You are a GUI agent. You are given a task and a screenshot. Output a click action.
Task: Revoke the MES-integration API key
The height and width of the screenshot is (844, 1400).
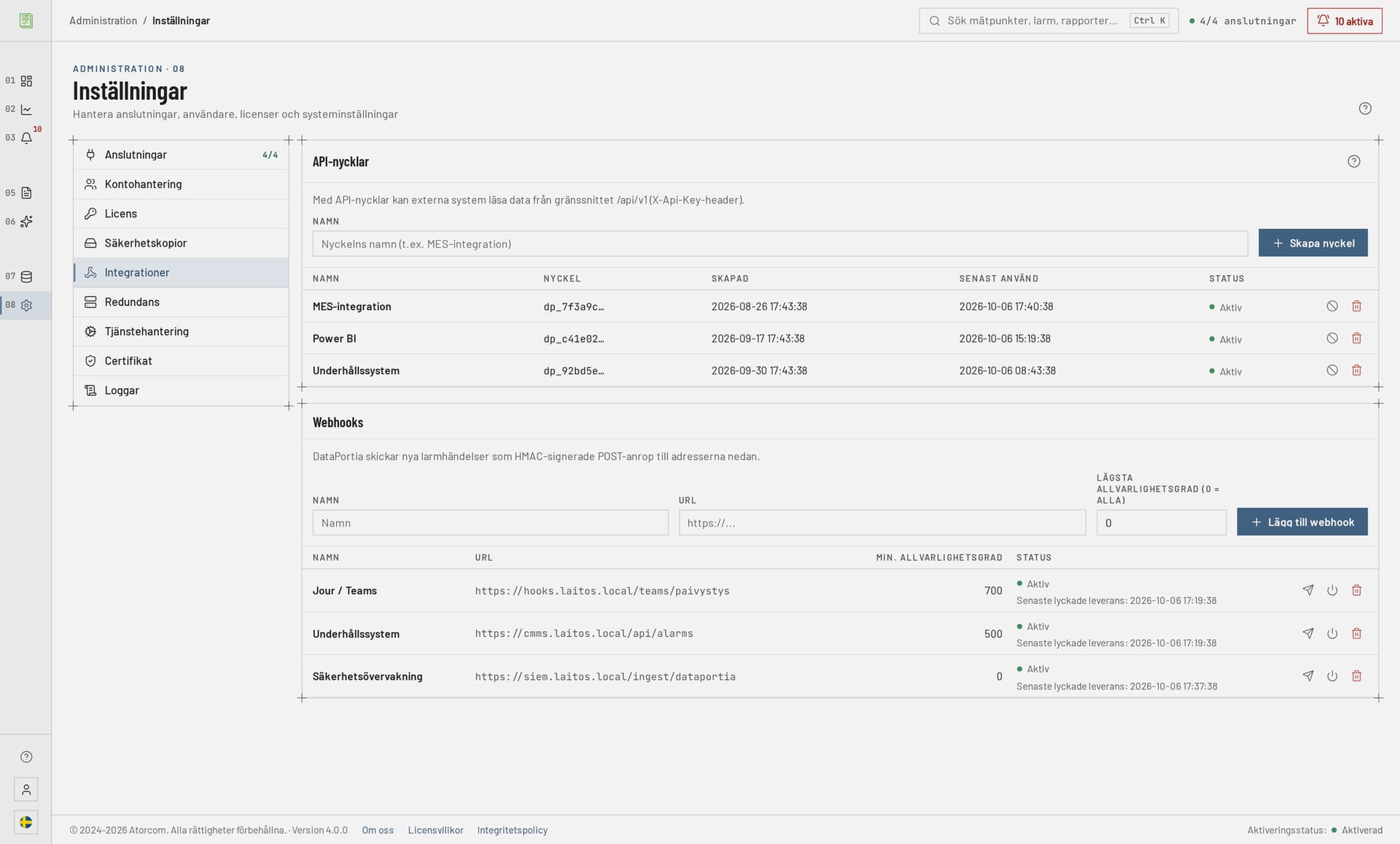point(1332,306)
